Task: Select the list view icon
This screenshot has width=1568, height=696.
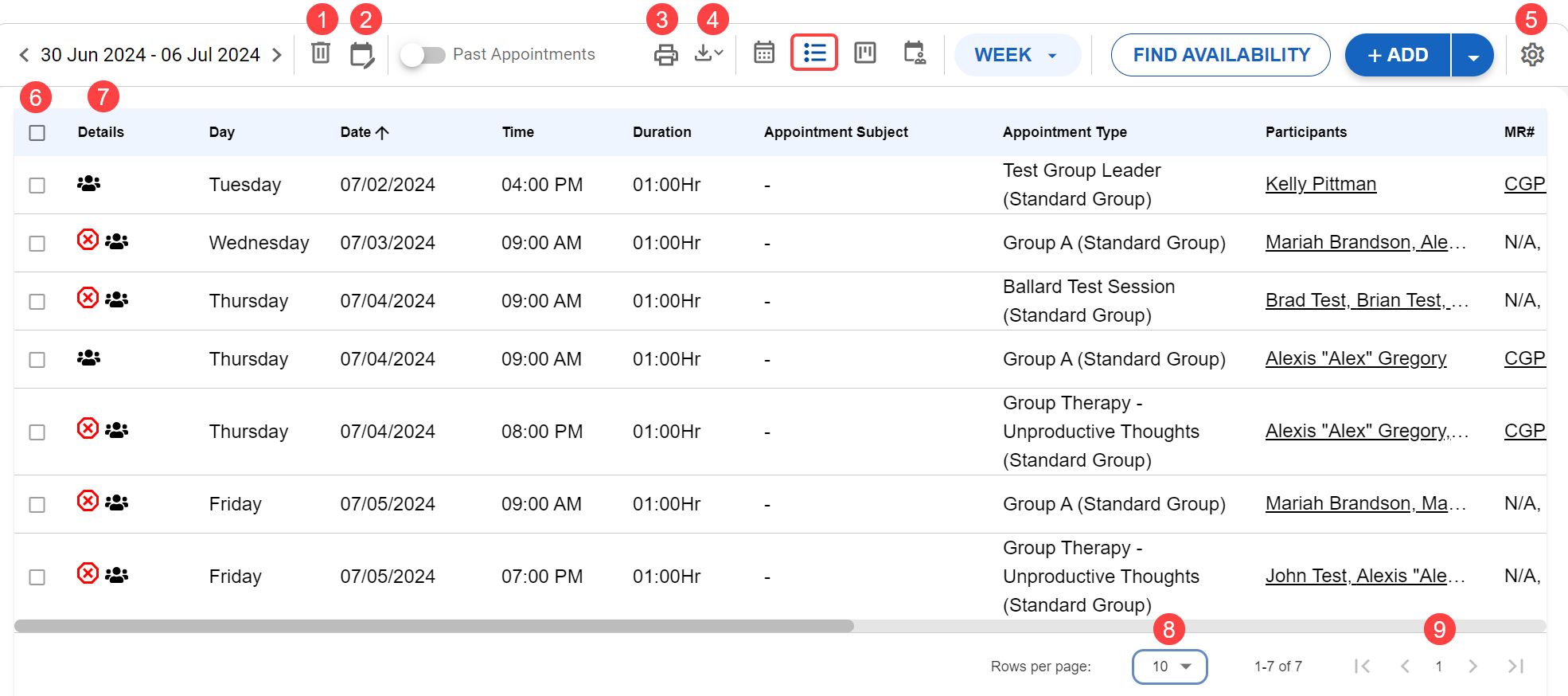Action: [813, 53]
